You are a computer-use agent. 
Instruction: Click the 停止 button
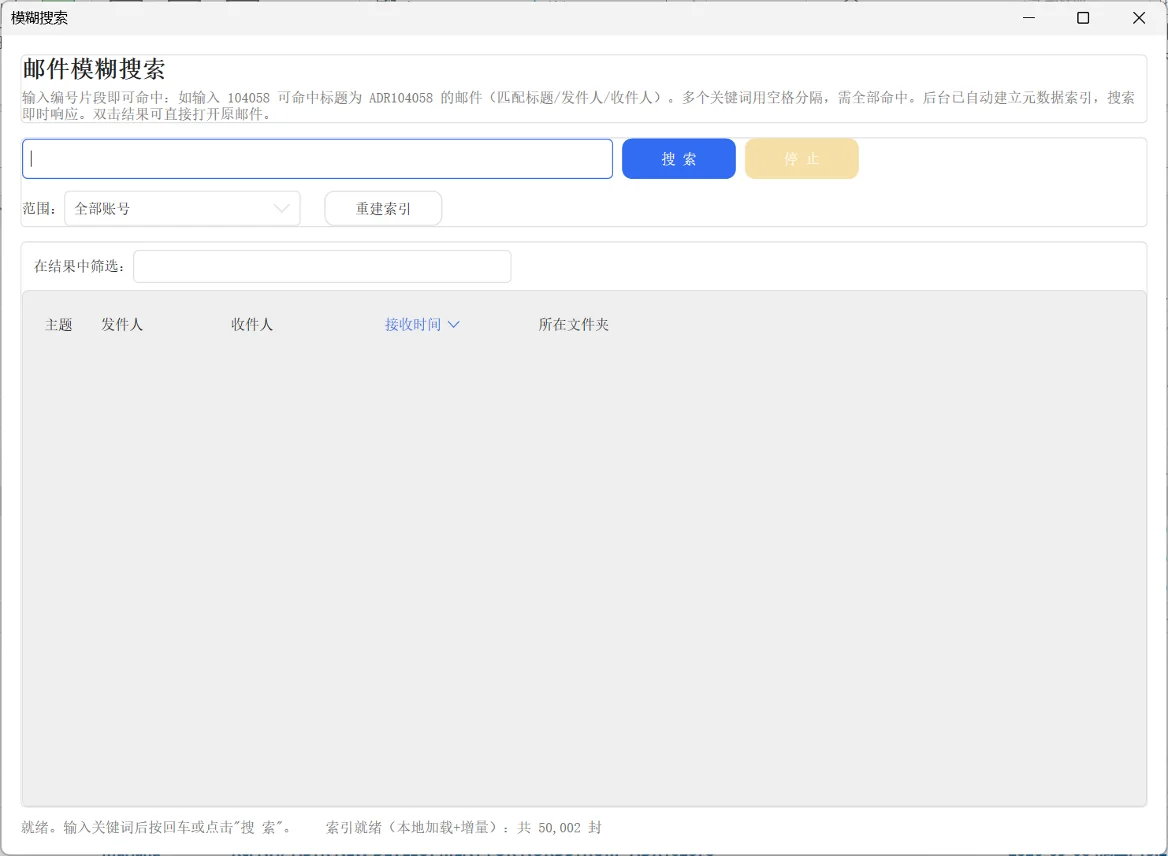tap(802, 159)
